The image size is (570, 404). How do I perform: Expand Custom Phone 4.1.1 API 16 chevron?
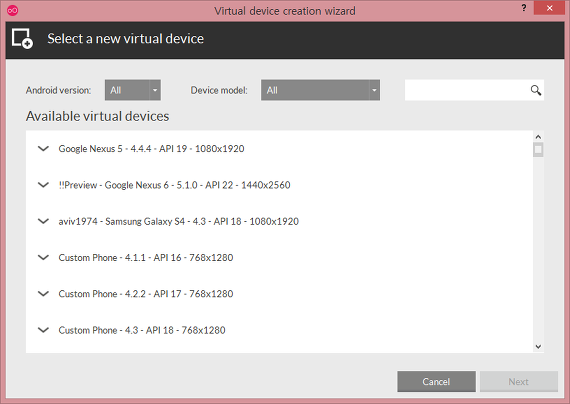click(x=43, y=257)
